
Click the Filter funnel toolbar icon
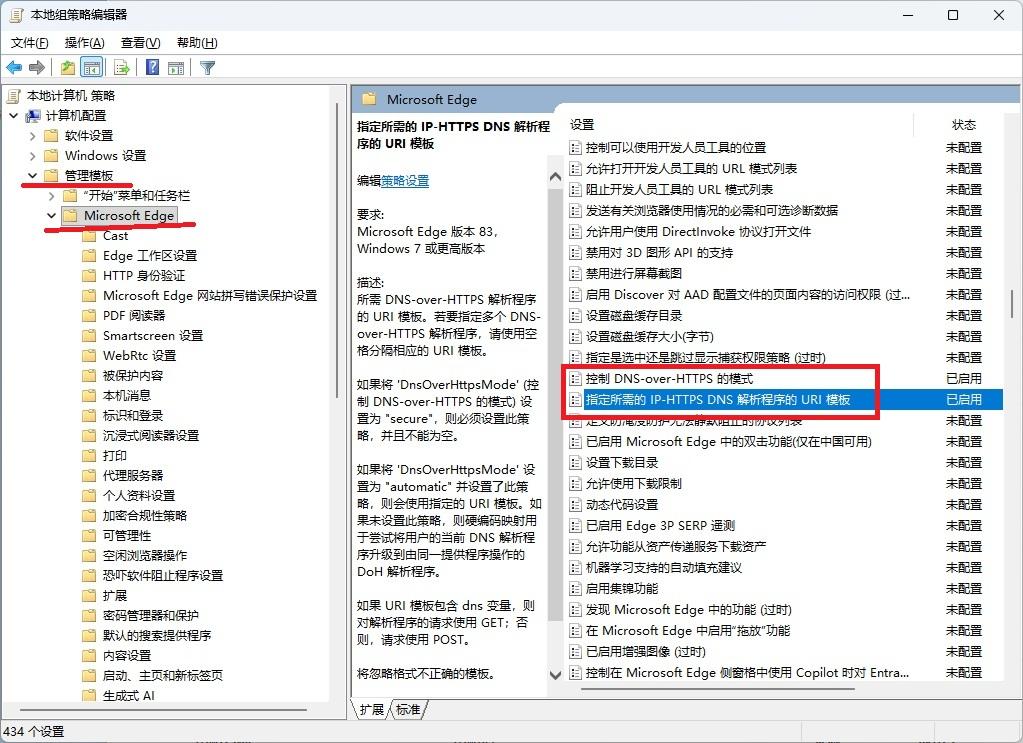[x=207, y=67]
